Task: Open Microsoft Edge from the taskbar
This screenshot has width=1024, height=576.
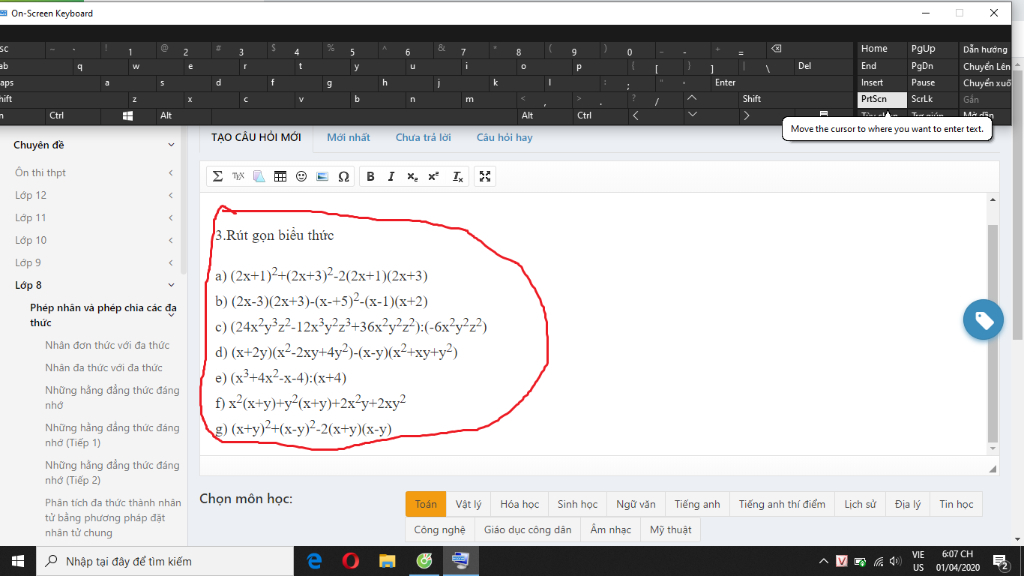Action: 314,561
